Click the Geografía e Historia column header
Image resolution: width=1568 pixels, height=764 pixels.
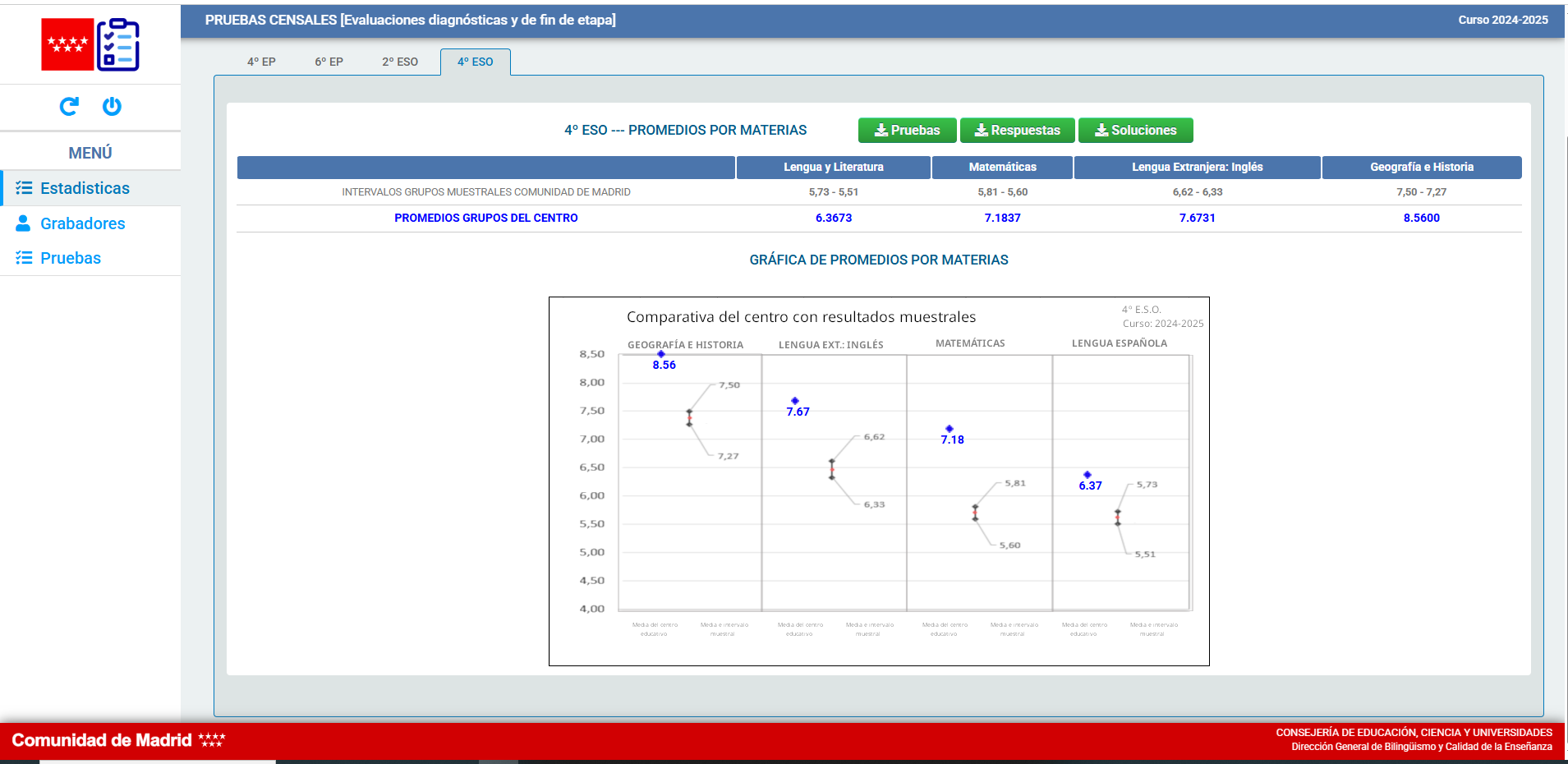pyautogui.click(x=1421, y=167)
